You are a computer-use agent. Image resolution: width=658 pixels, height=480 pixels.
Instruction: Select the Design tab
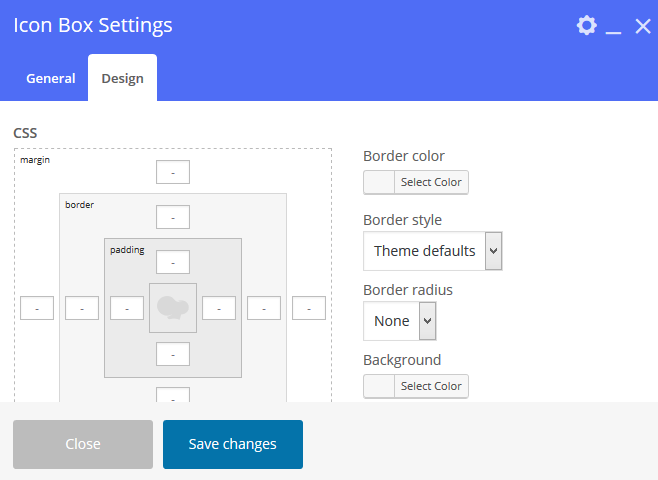(122, 78)
